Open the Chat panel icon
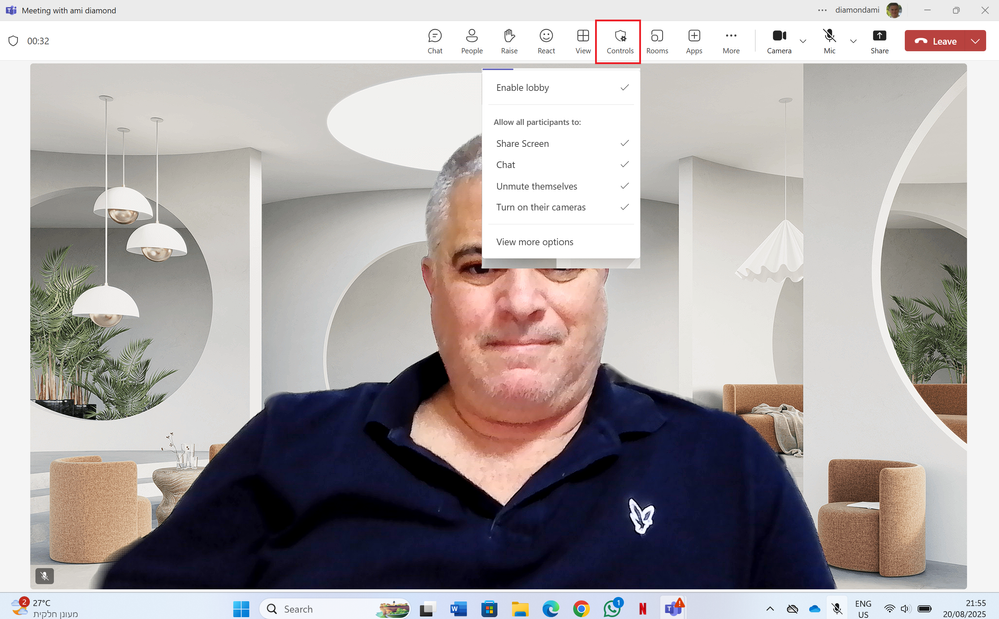 click(435, 41)
